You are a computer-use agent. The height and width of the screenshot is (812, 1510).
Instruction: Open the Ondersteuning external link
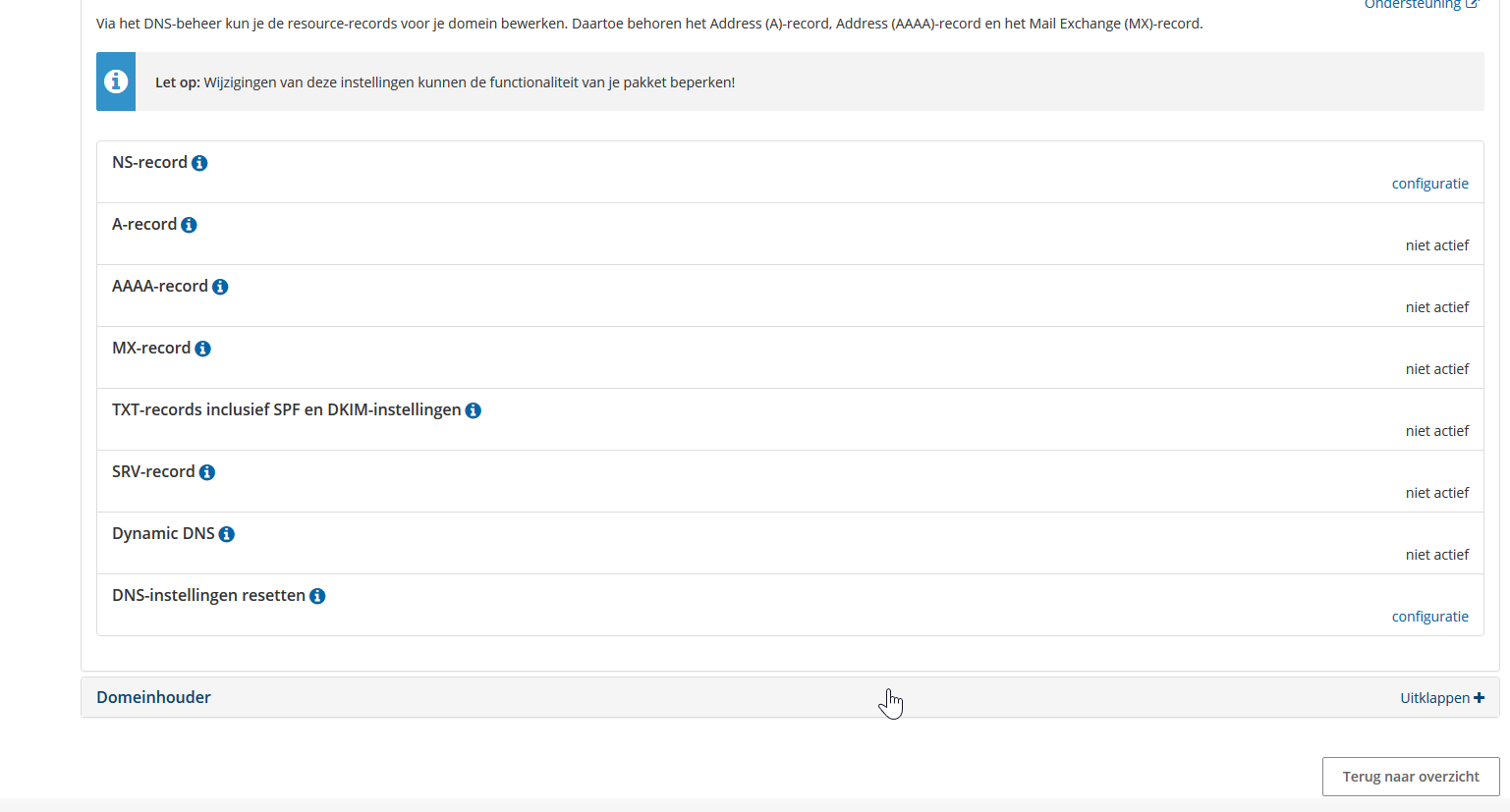point(1420,5)
